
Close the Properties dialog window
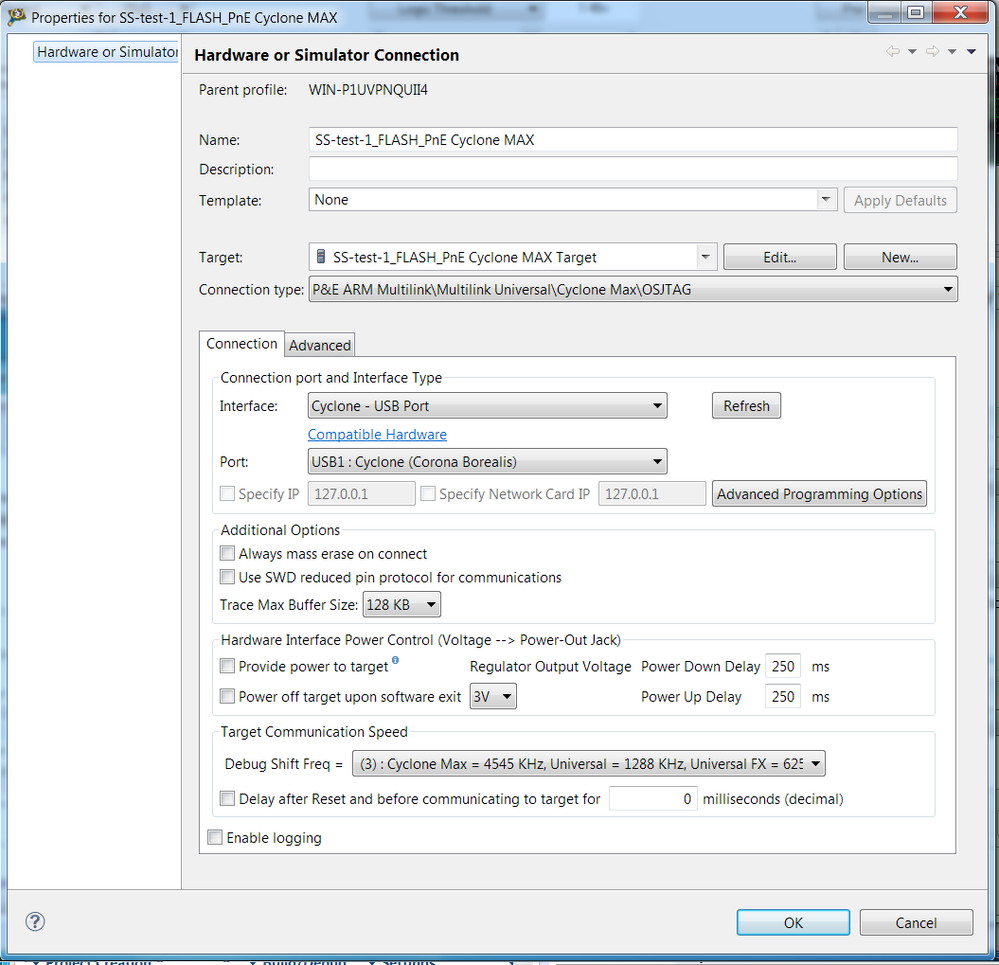tap(961, 12)
